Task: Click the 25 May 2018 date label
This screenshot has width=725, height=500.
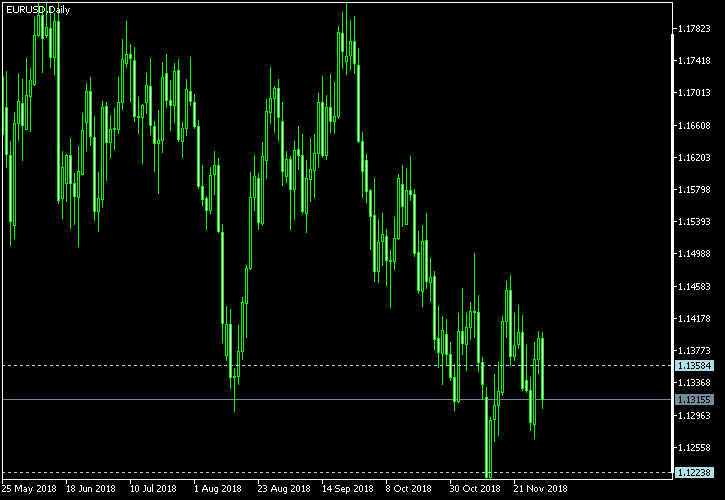Action: 29,488
